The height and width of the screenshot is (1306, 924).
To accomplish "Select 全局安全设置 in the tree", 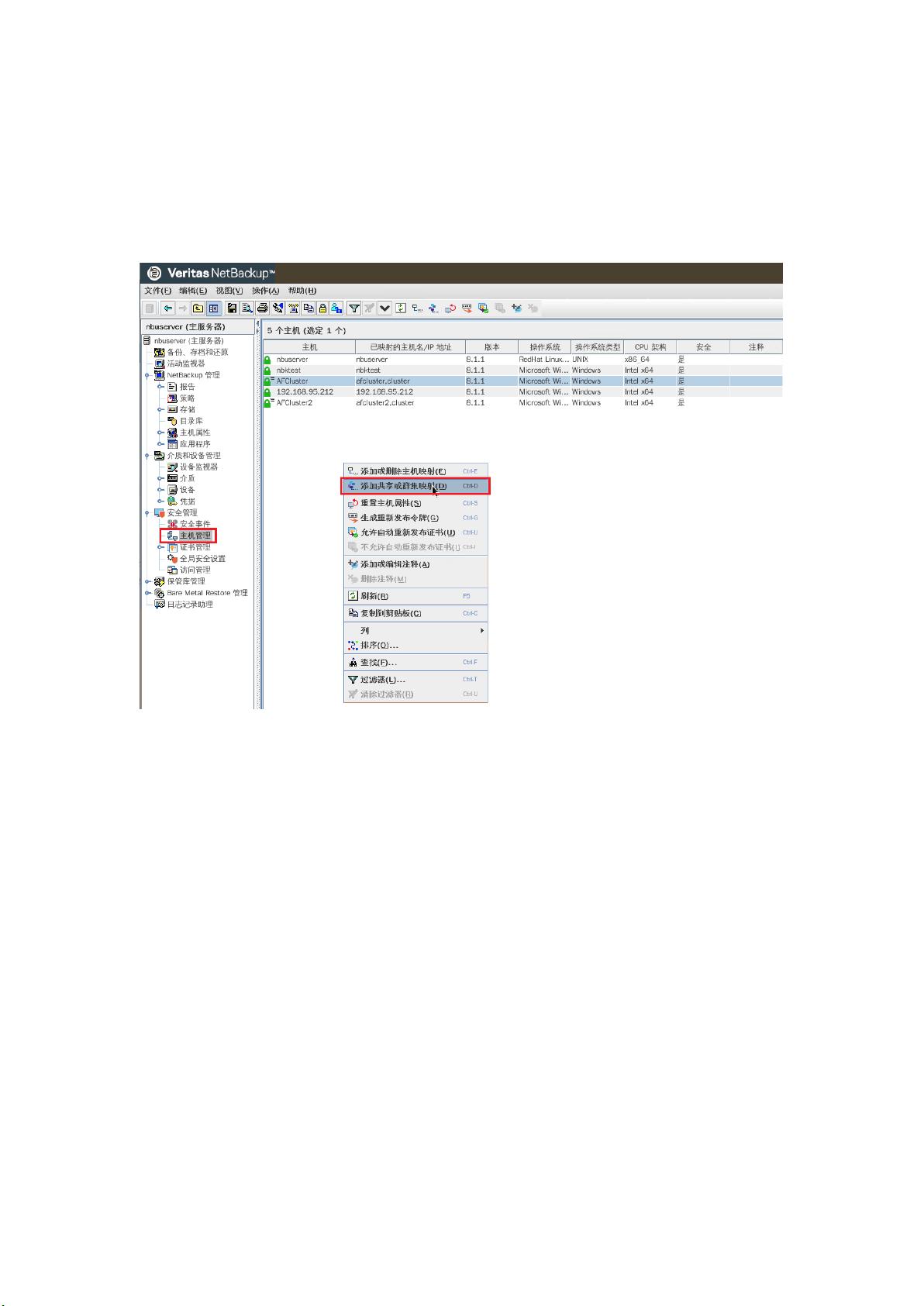I will pyautogui.click(x=203, y=559).
